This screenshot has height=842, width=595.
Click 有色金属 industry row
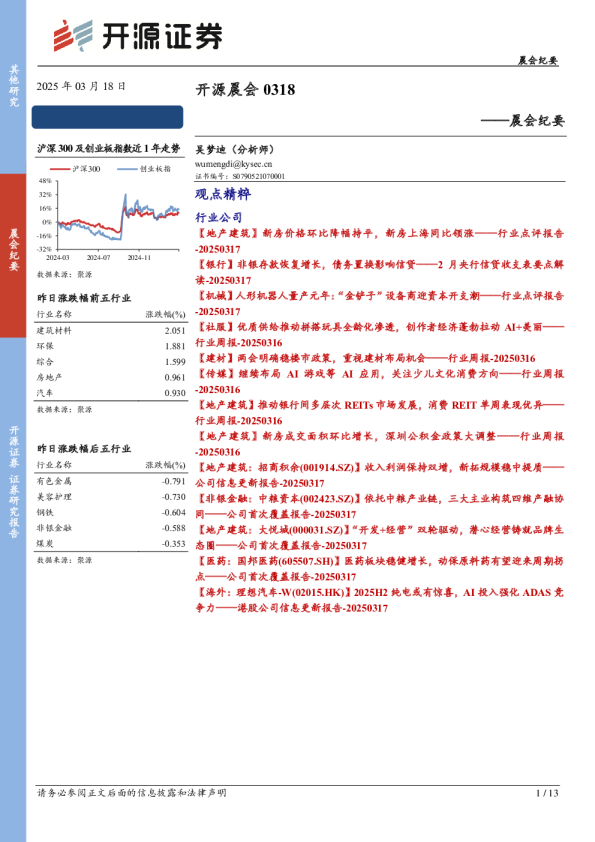(x=111, y=481)
